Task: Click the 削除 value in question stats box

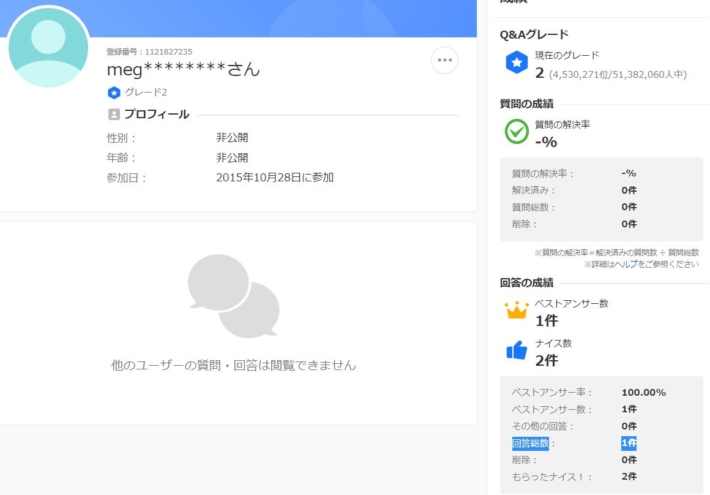Action: 629,224
